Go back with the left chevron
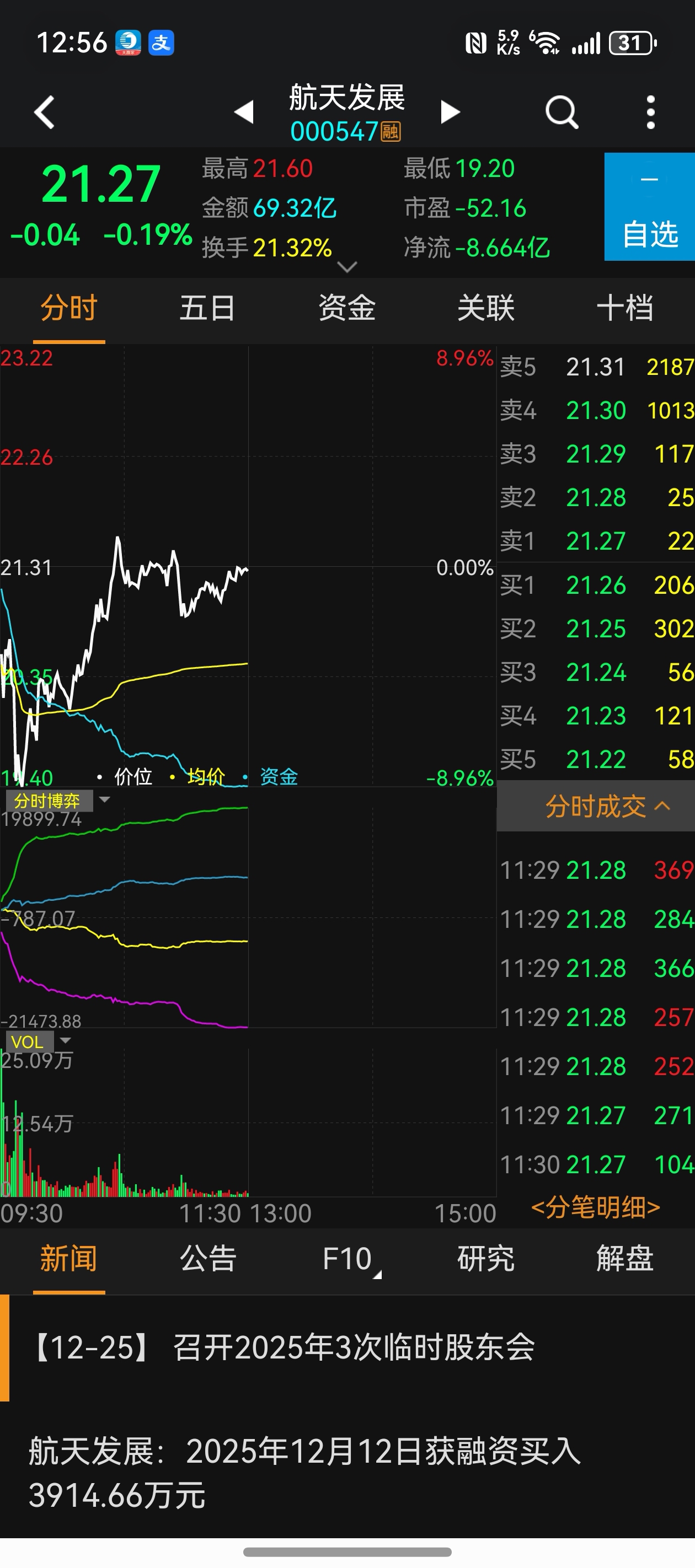Image resolution: width=695 pixels, height=1568 pixels. pos(45,112)
